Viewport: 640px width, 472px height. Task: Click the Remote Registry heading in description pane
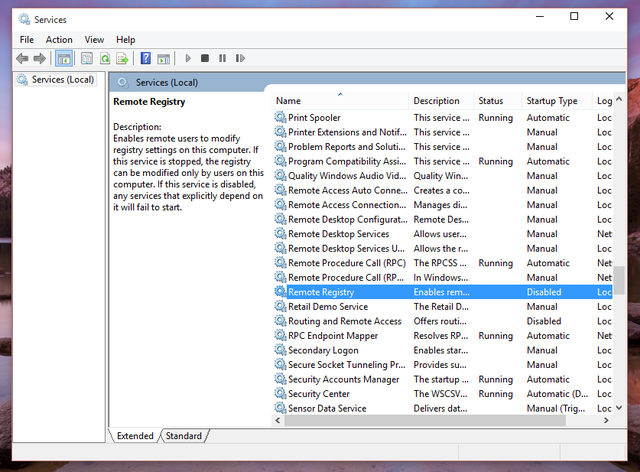click(x=149, y=102)
